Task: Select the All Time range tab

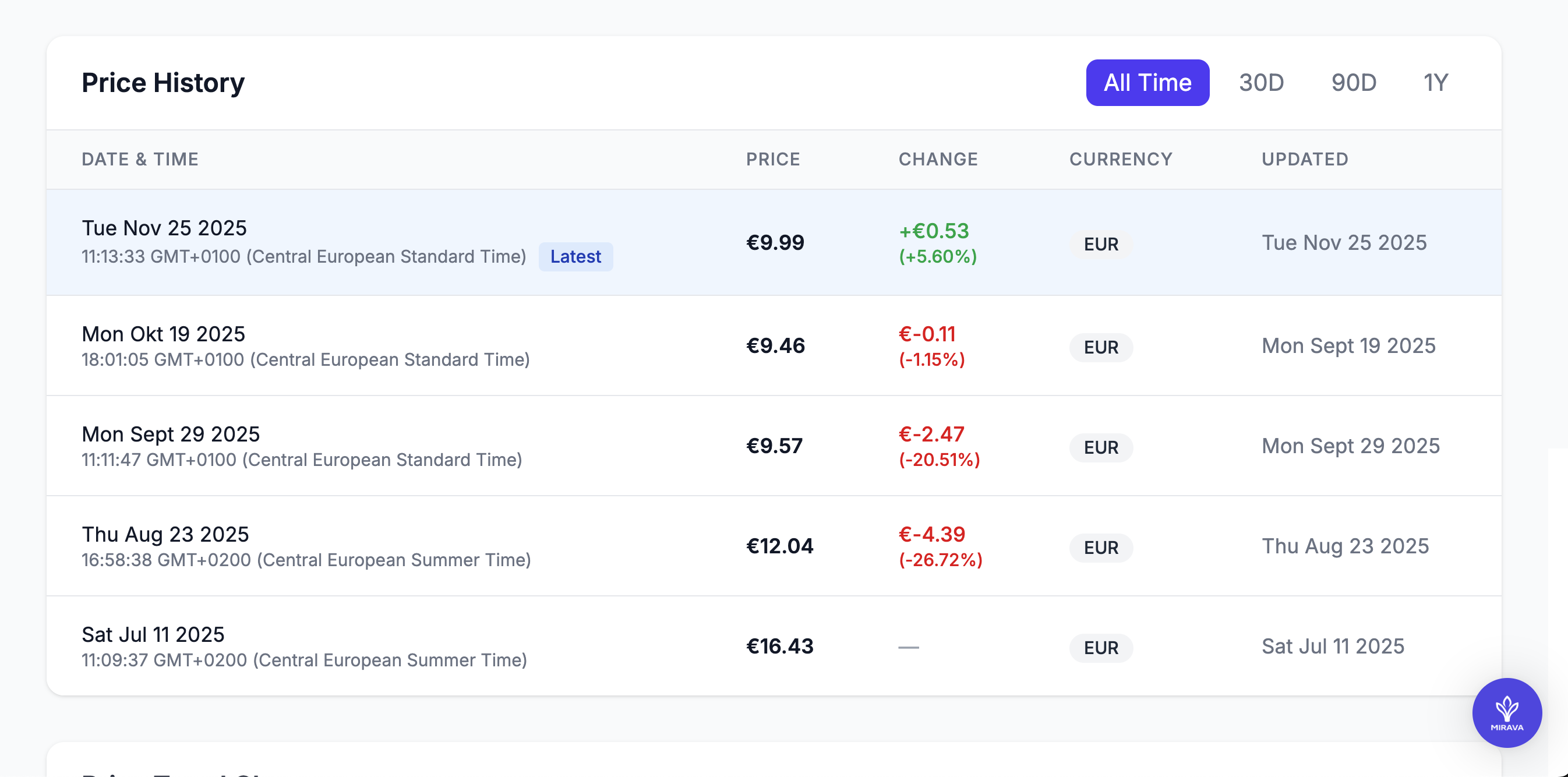Action: click(1147, 83)
